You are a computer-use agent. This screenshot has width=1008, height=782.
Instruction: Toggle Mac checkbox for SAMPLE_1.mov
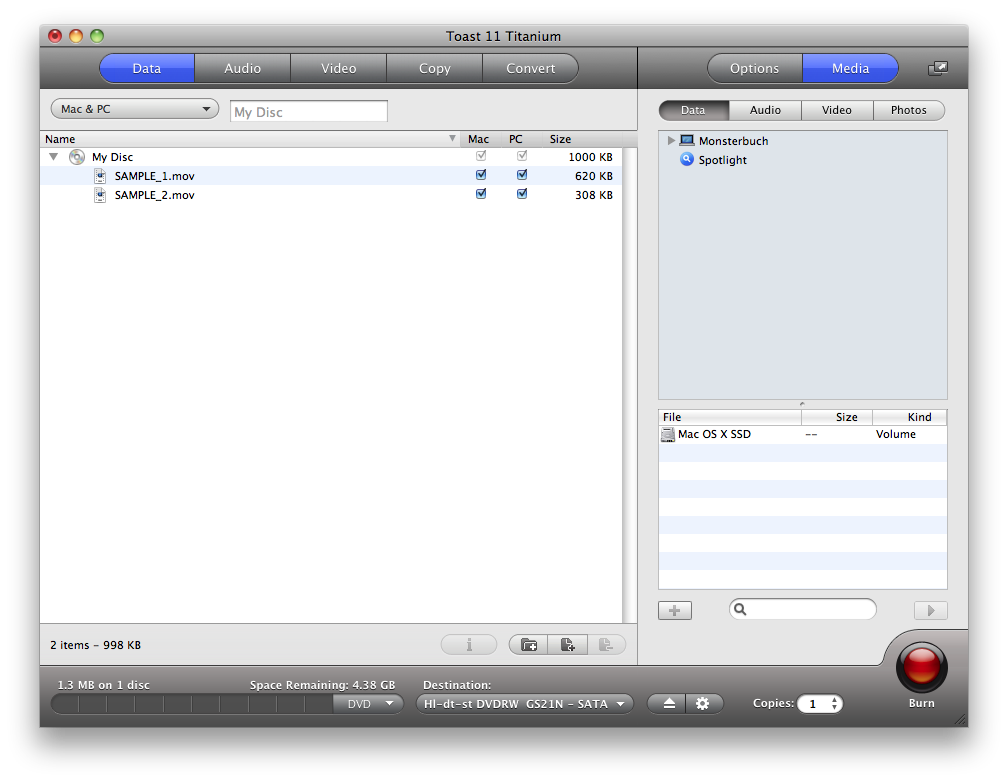click(x=481, y=175)
